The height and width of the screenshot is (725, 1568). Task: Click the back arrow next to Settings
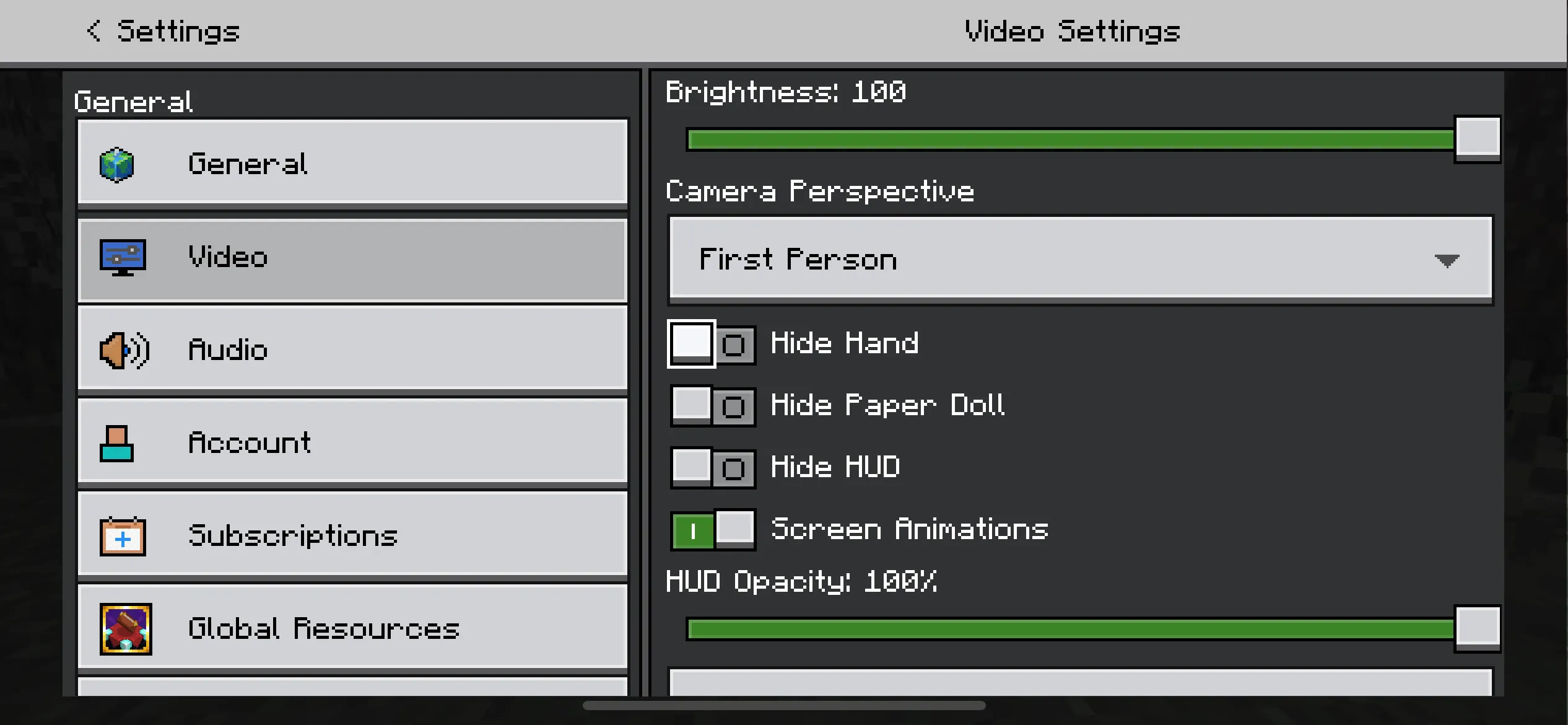point(94,31)
